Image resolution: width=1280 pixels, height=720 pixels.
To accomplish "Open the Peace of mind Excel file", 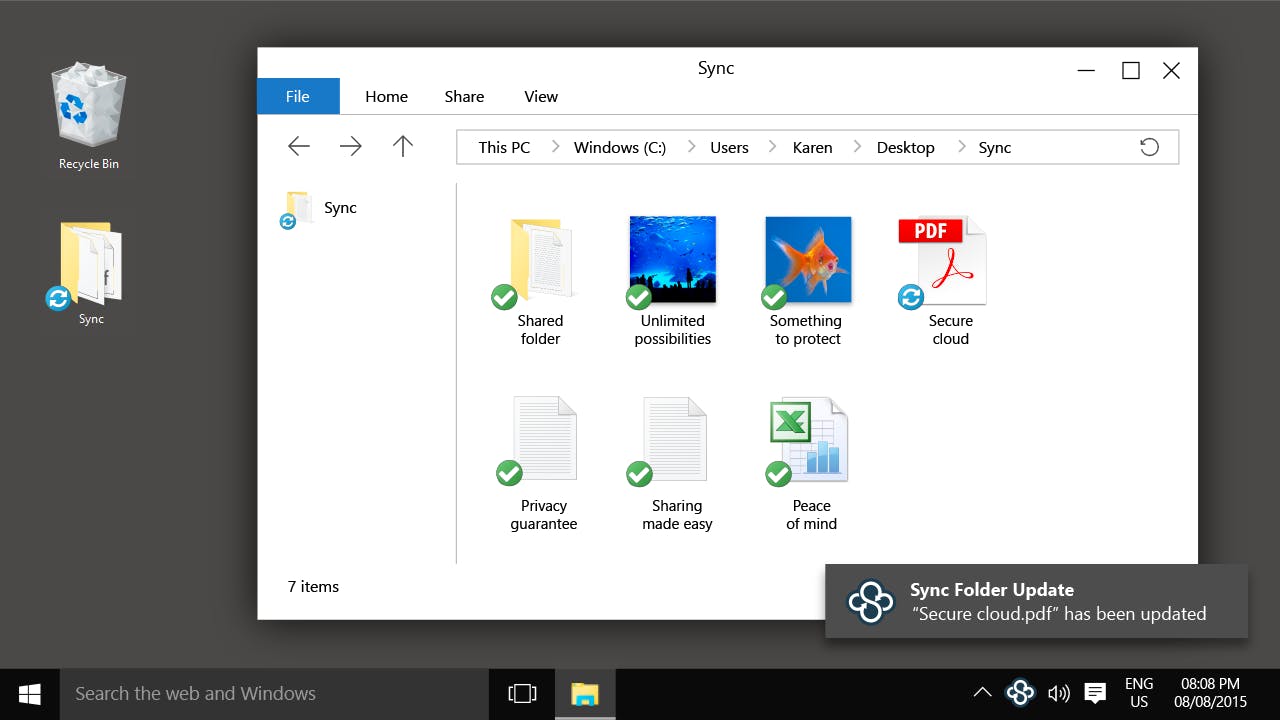I will tap(809, 441).
